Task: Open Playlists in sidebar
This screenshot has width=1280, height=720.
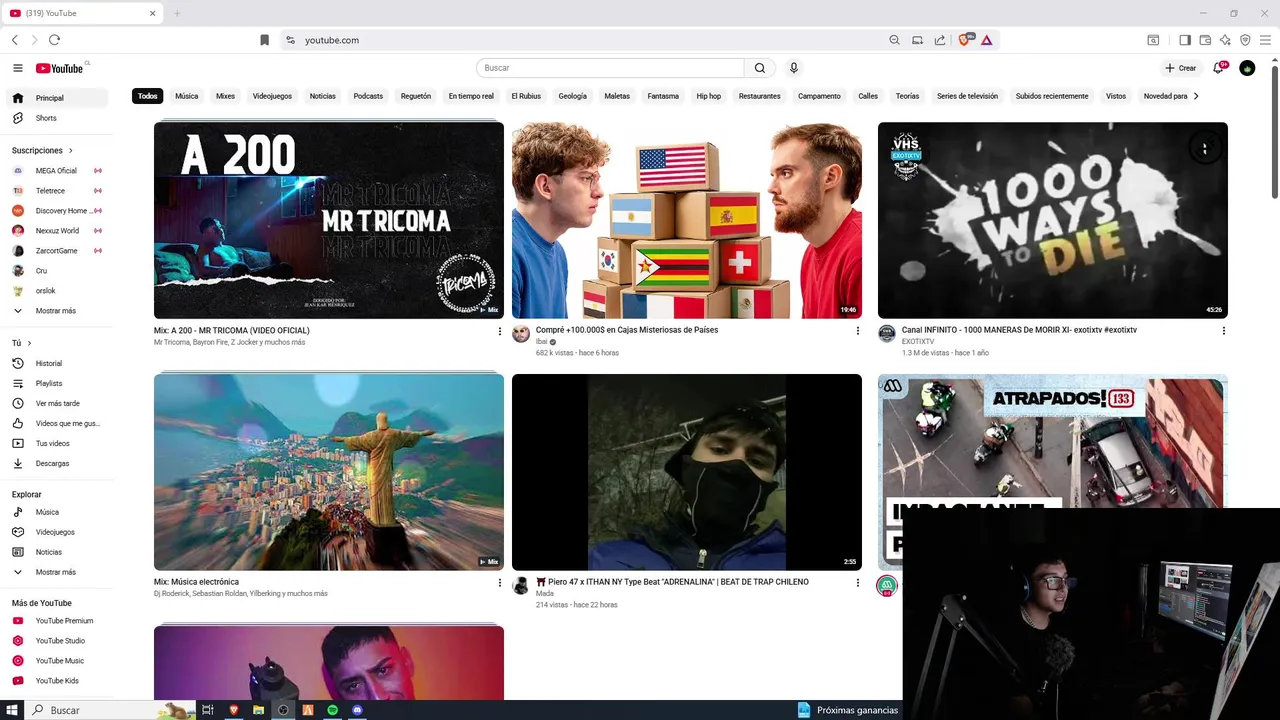Action: [56, 383]
